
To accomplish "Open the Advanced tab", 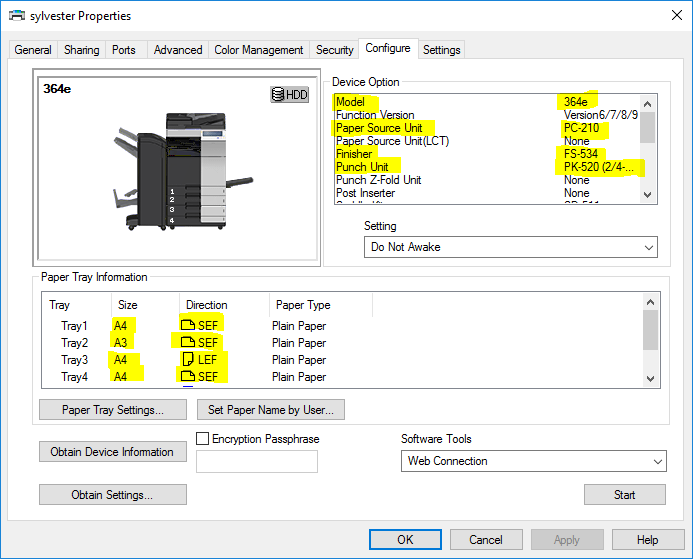I will tap(178, 50).
